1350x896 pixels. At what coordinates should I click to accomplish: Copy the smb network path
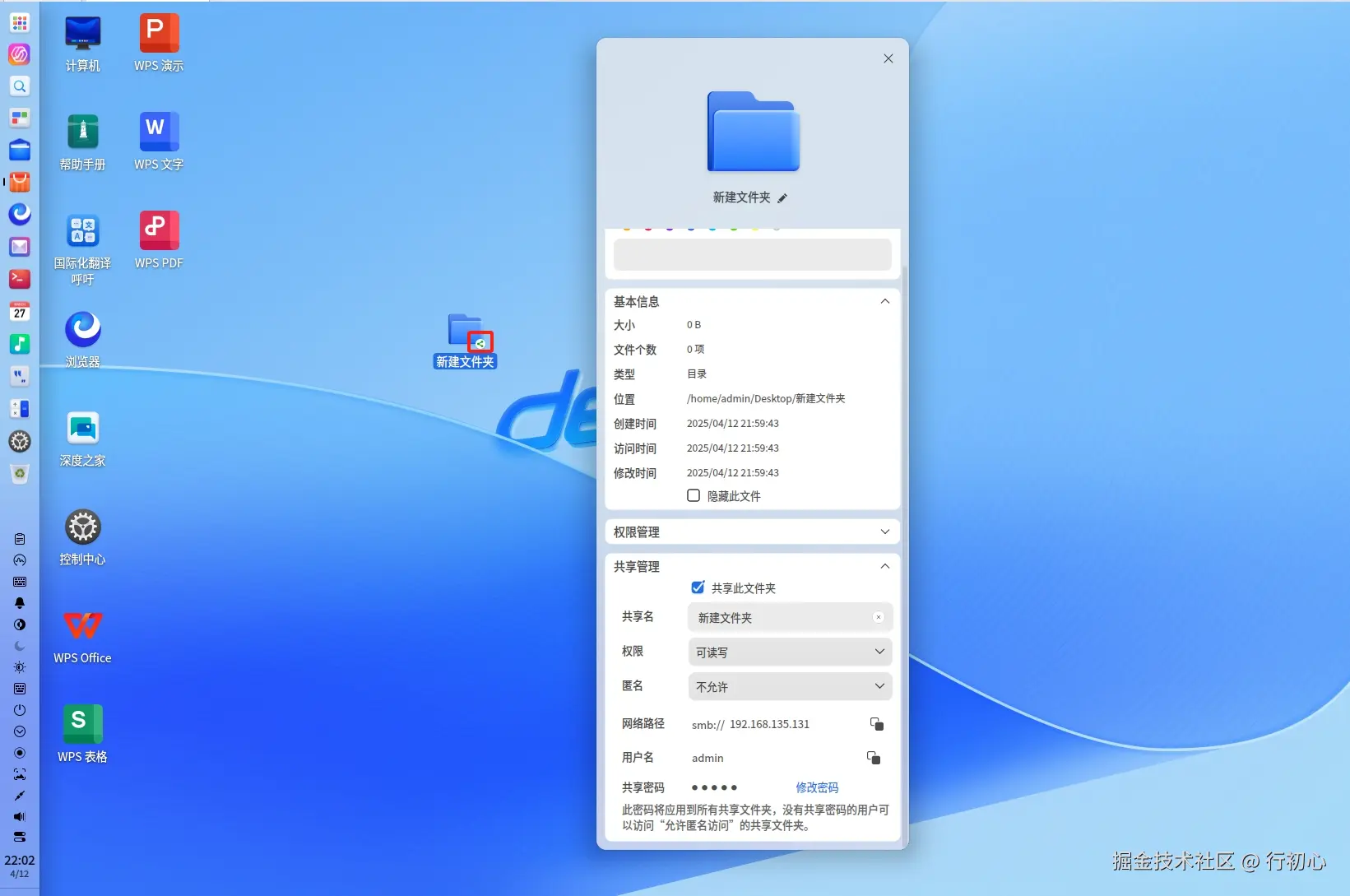877,724
